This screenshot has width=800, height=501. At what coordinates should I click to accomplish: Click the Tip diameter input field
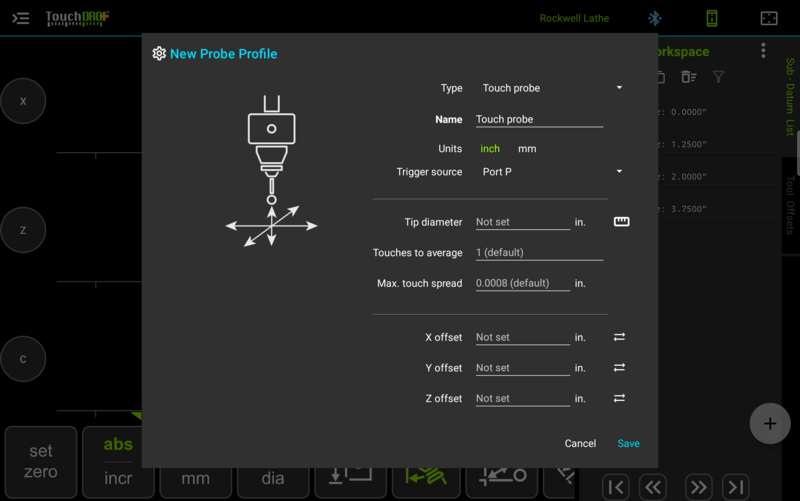click(x=522, y=222)
